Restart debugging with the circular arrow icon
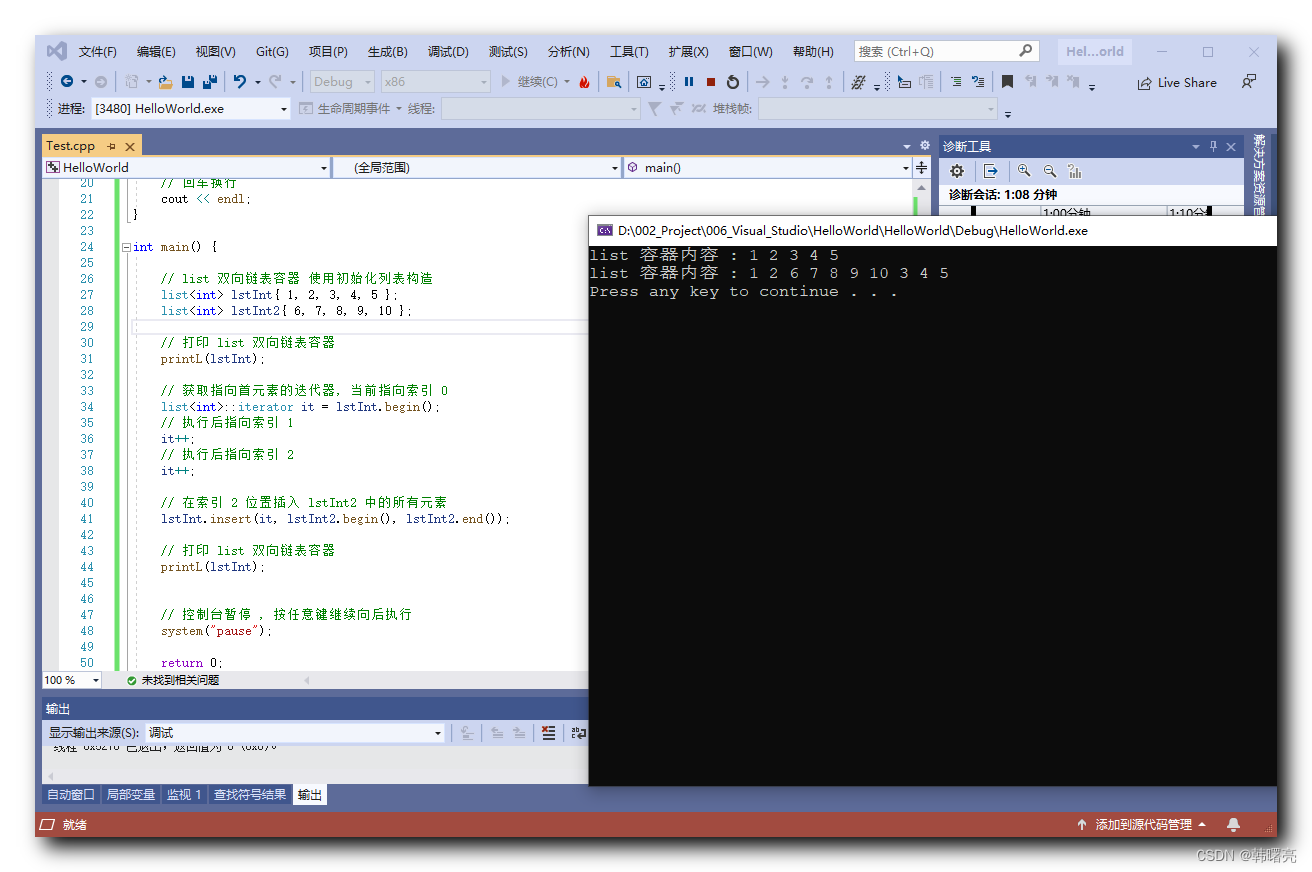This screenshot has width=1312, height=872. click(733, 82)
